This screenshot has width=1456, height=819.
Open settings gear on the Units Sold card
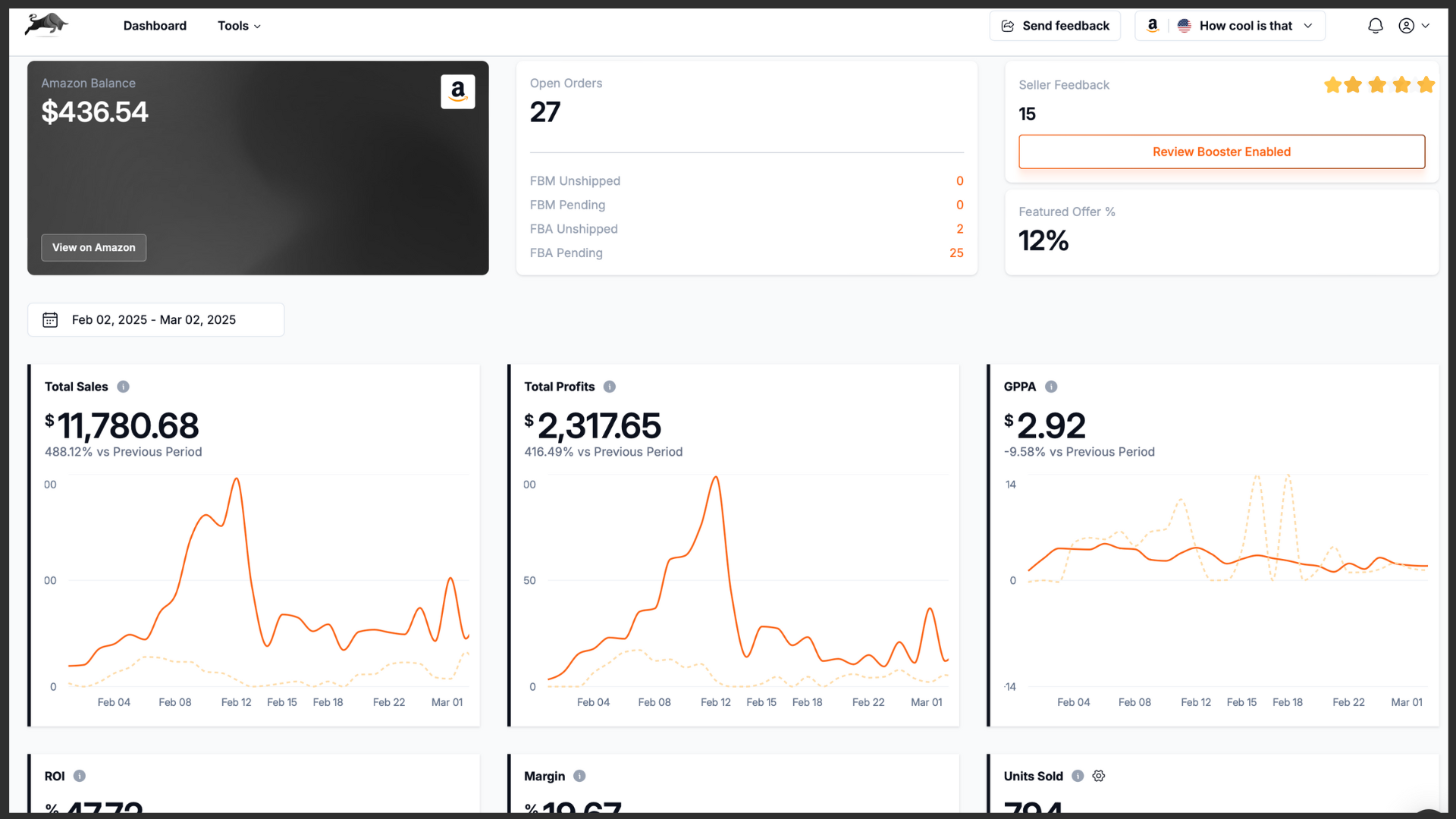(1099, 776)
